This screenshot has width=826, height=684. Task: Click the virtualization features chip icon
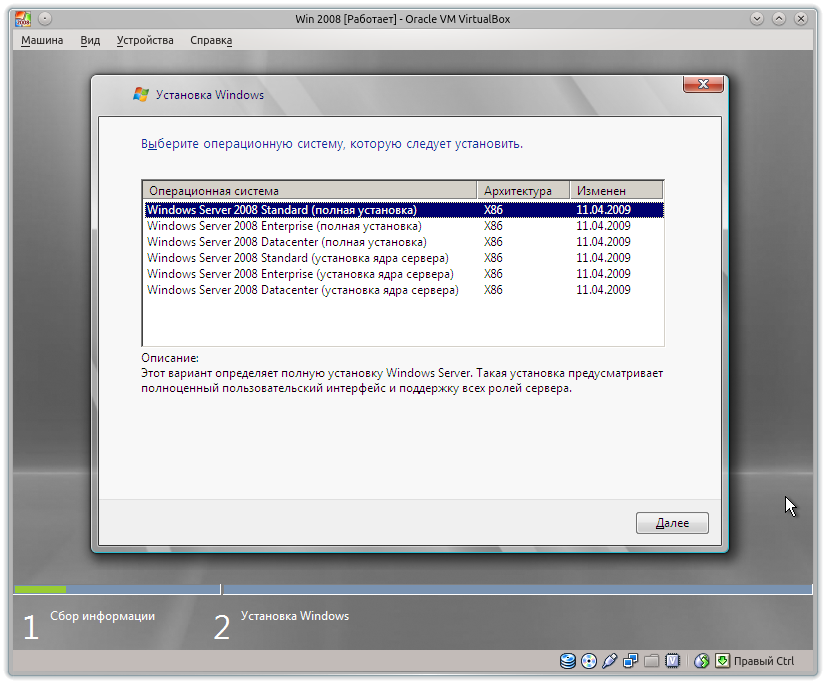tap(671, 660)
